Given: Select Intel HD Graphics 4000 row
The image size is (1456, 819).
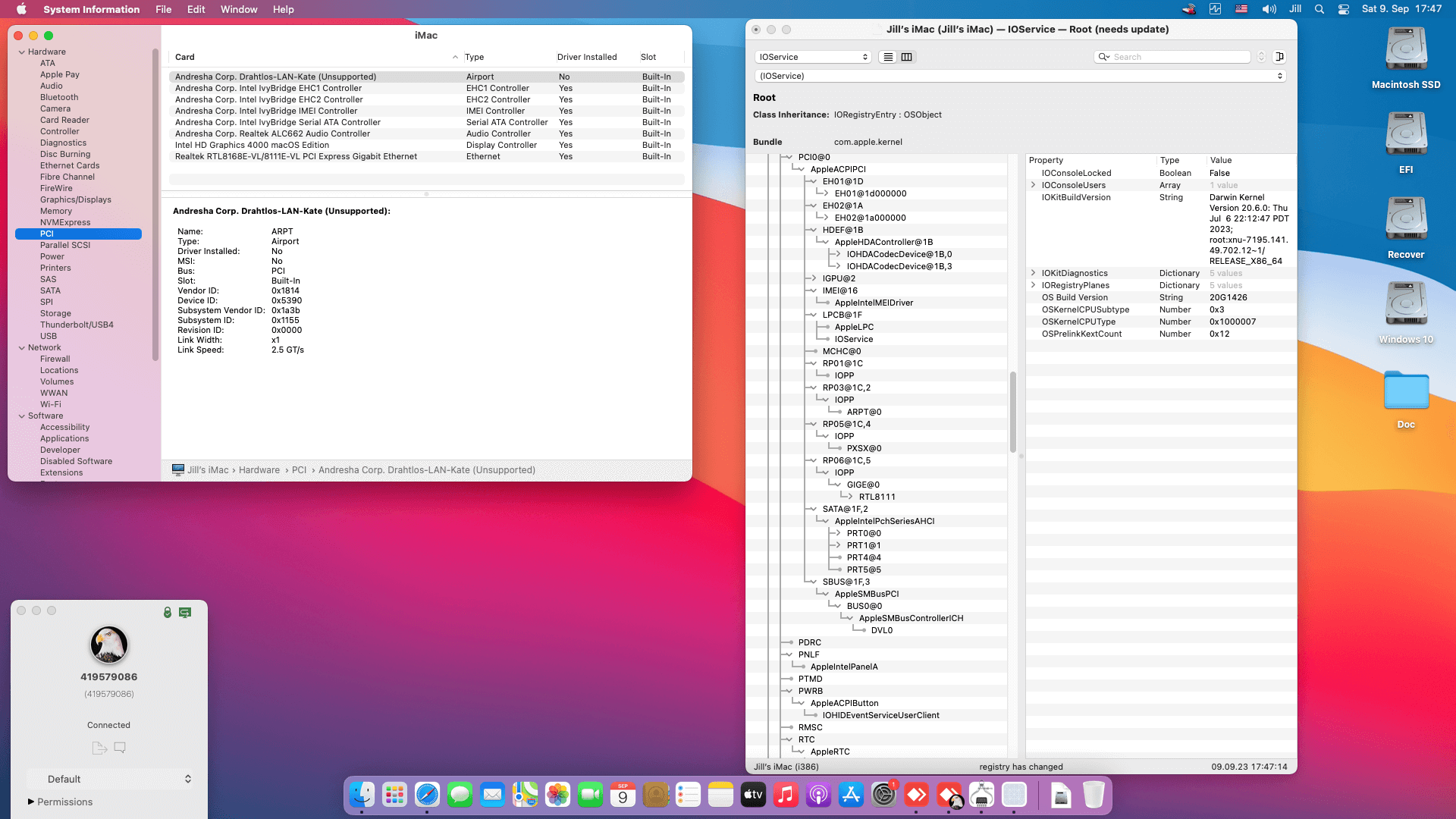Looking at the screenshot, I should pyautogui.click(x=426, y=145).
